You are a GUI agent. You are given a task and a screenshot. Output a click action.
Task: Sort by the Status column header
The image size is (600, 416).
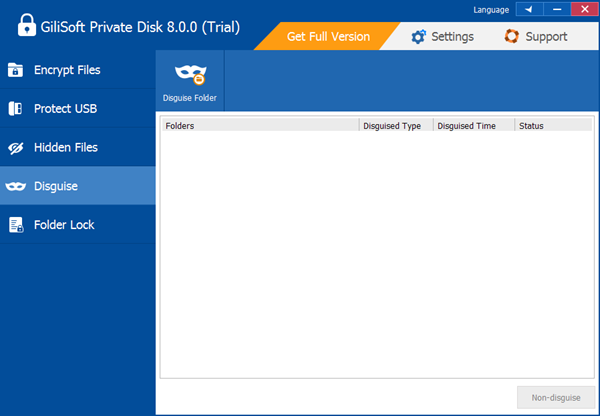[553, 126]
